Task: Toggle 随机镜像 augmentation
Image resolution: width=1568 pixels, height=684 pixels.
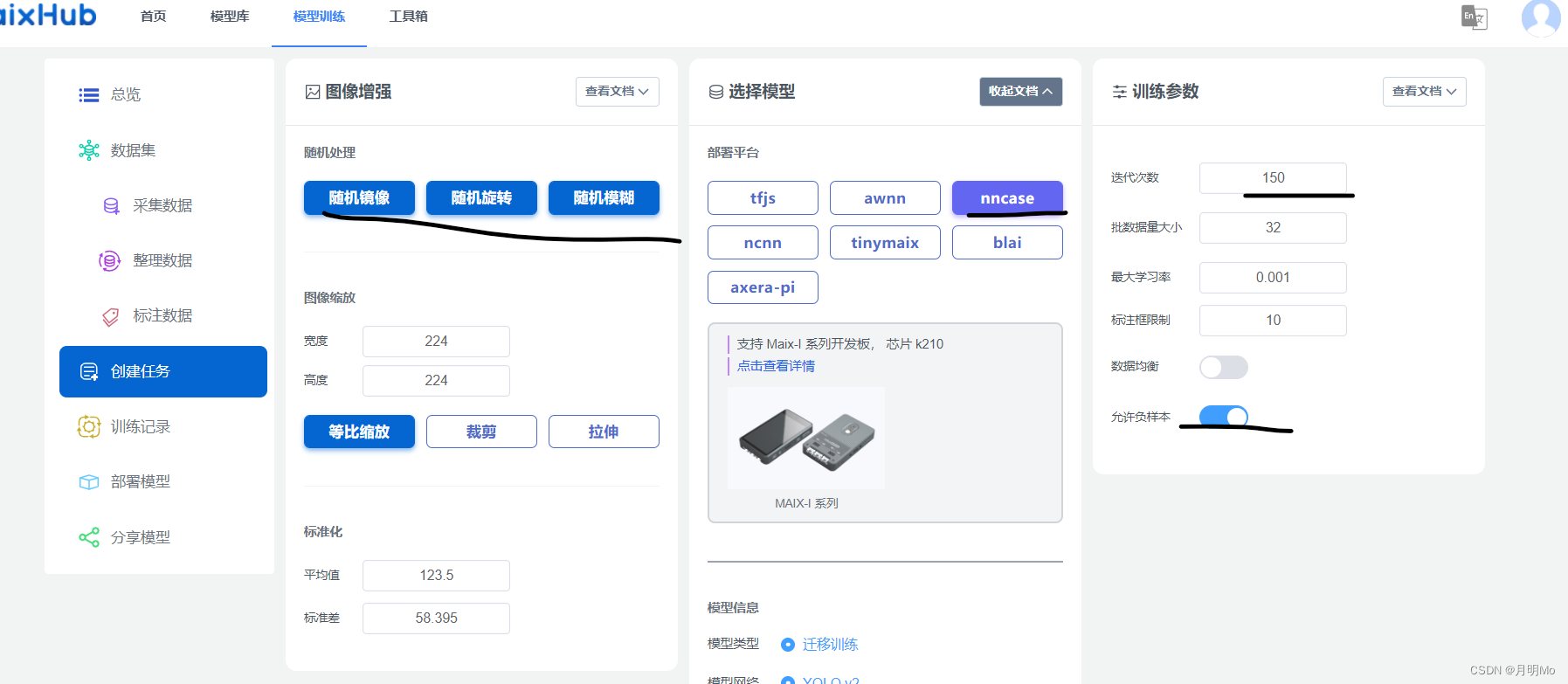Action: click(359, 197)
